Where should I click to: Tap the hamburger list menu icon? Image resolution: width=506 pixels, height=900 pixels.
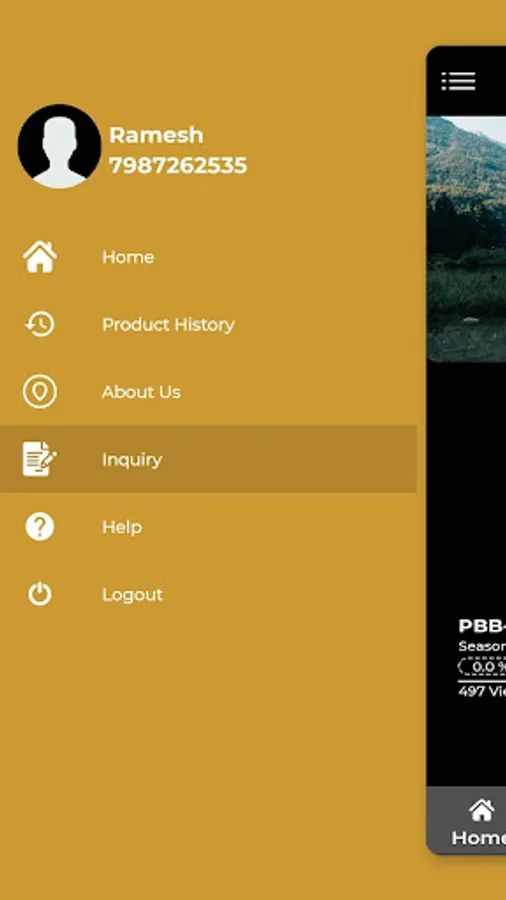pos(458,81)
